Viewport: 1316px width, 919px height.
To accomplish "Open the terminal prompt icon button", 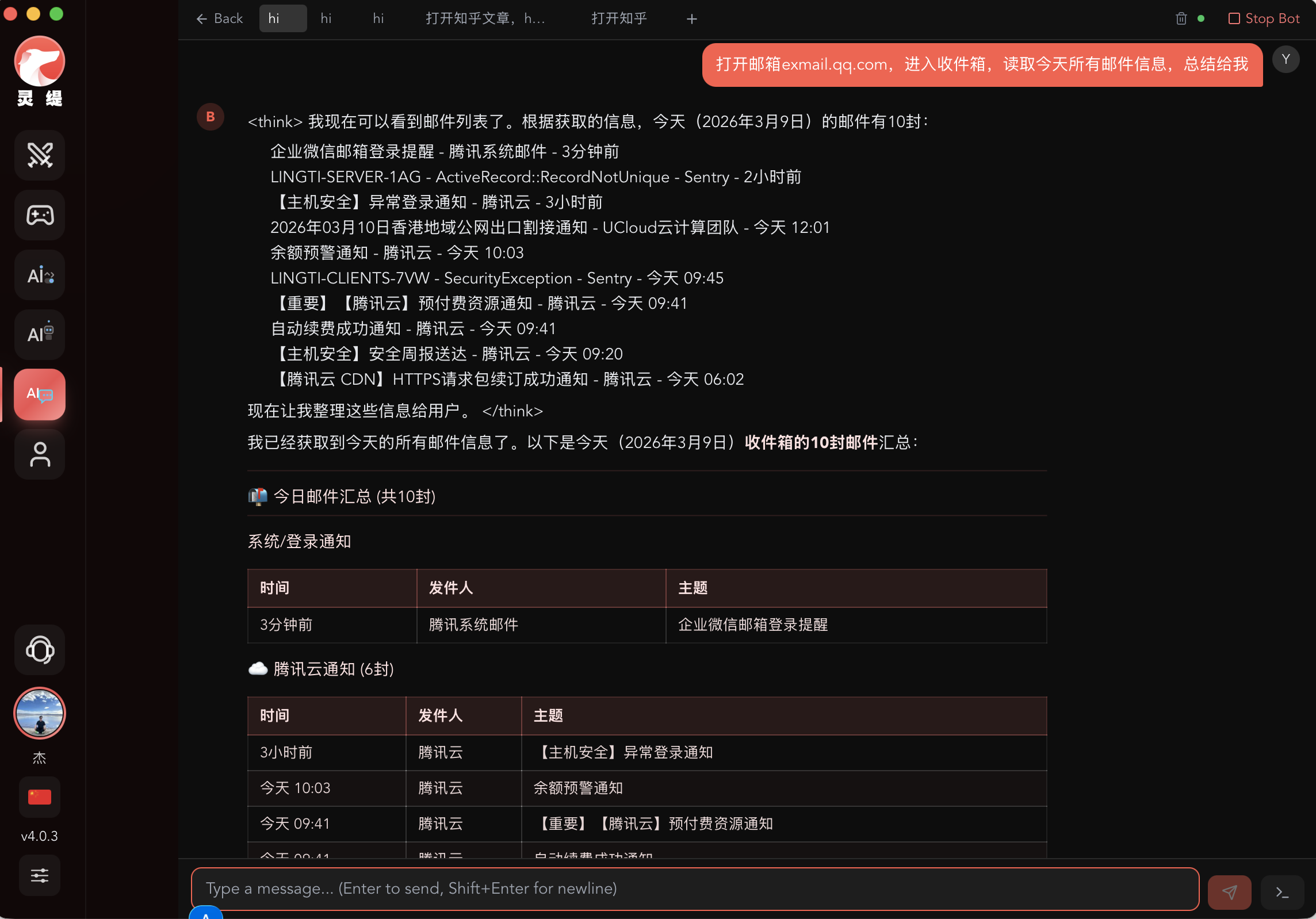I will pos(1282,892).
